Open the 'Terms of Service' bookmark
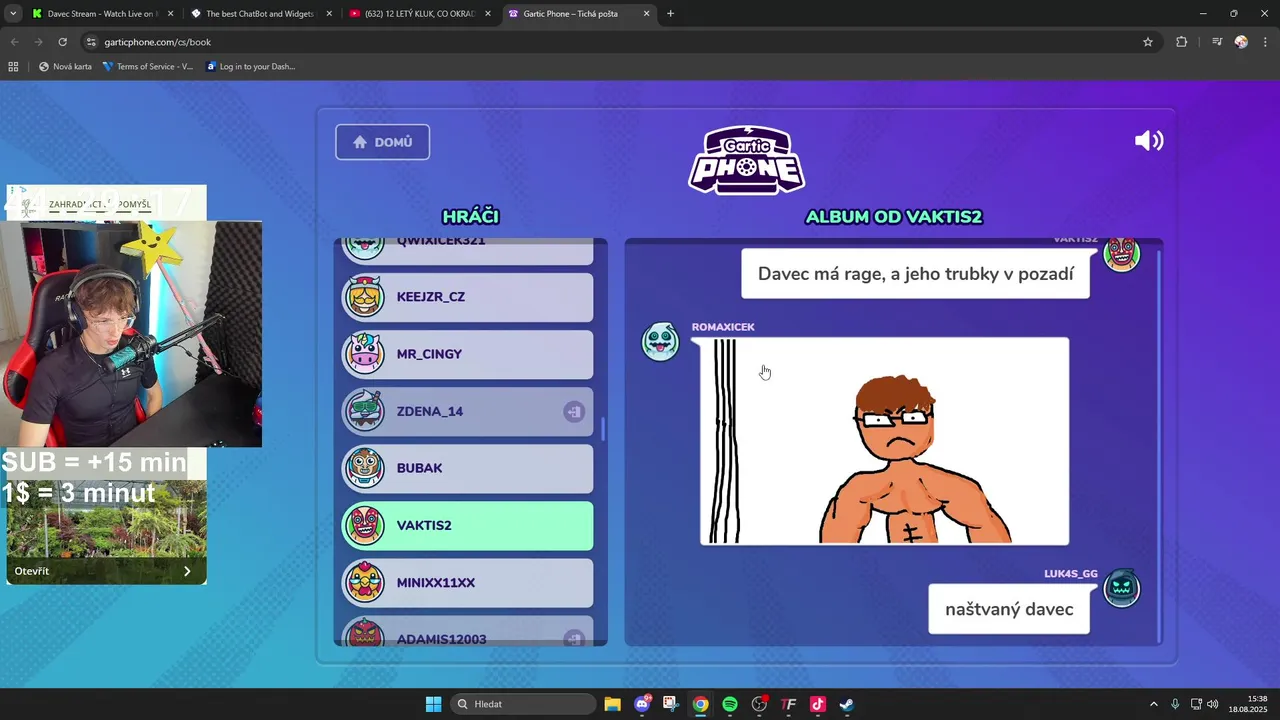The image size is (1280, 720). point(148,67)
